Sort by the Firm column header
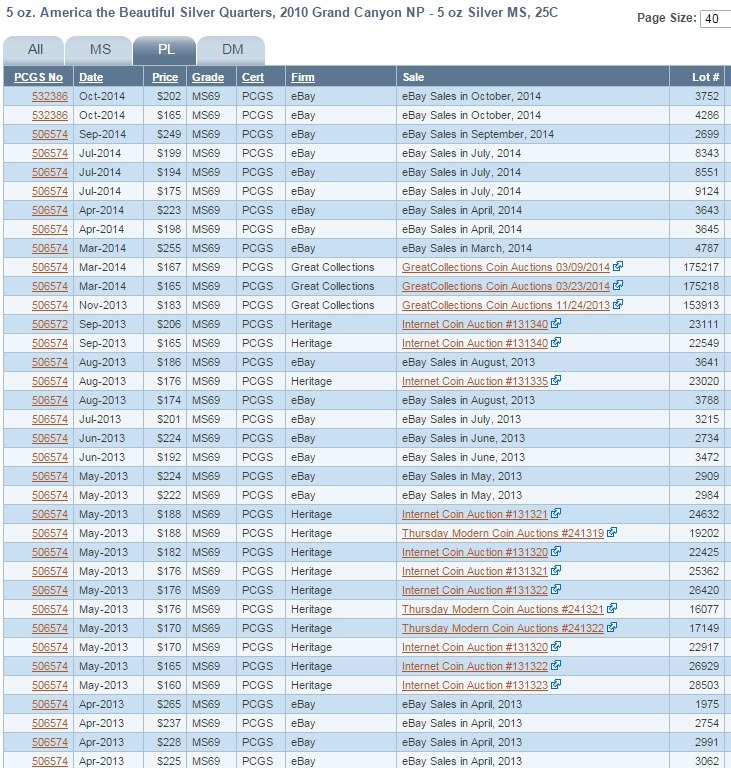Viewport: 731px width, 768px height. (x=303, y=77)
